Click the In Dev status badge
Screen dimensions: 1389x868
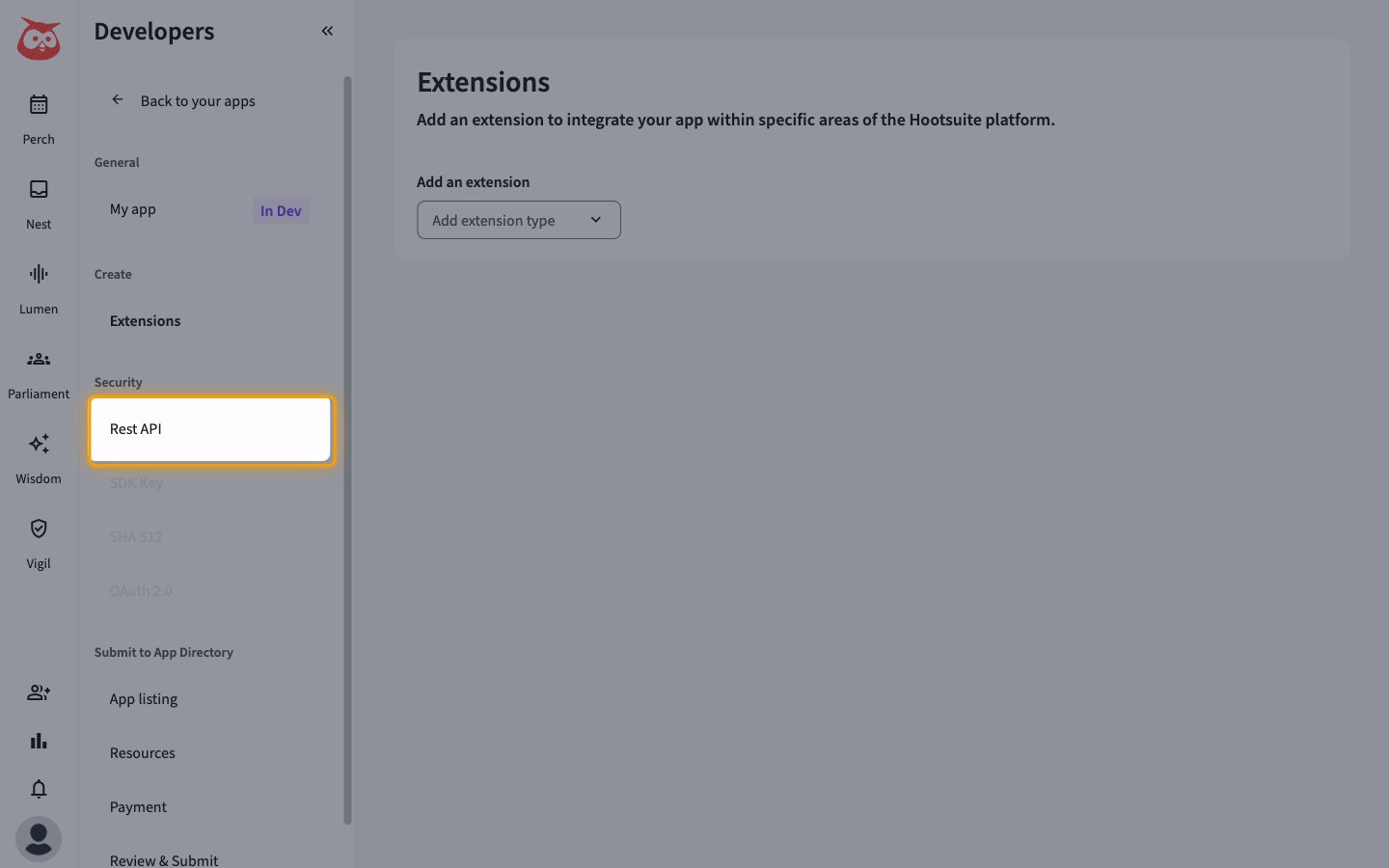pyautogui.click(x=281, y=210)
